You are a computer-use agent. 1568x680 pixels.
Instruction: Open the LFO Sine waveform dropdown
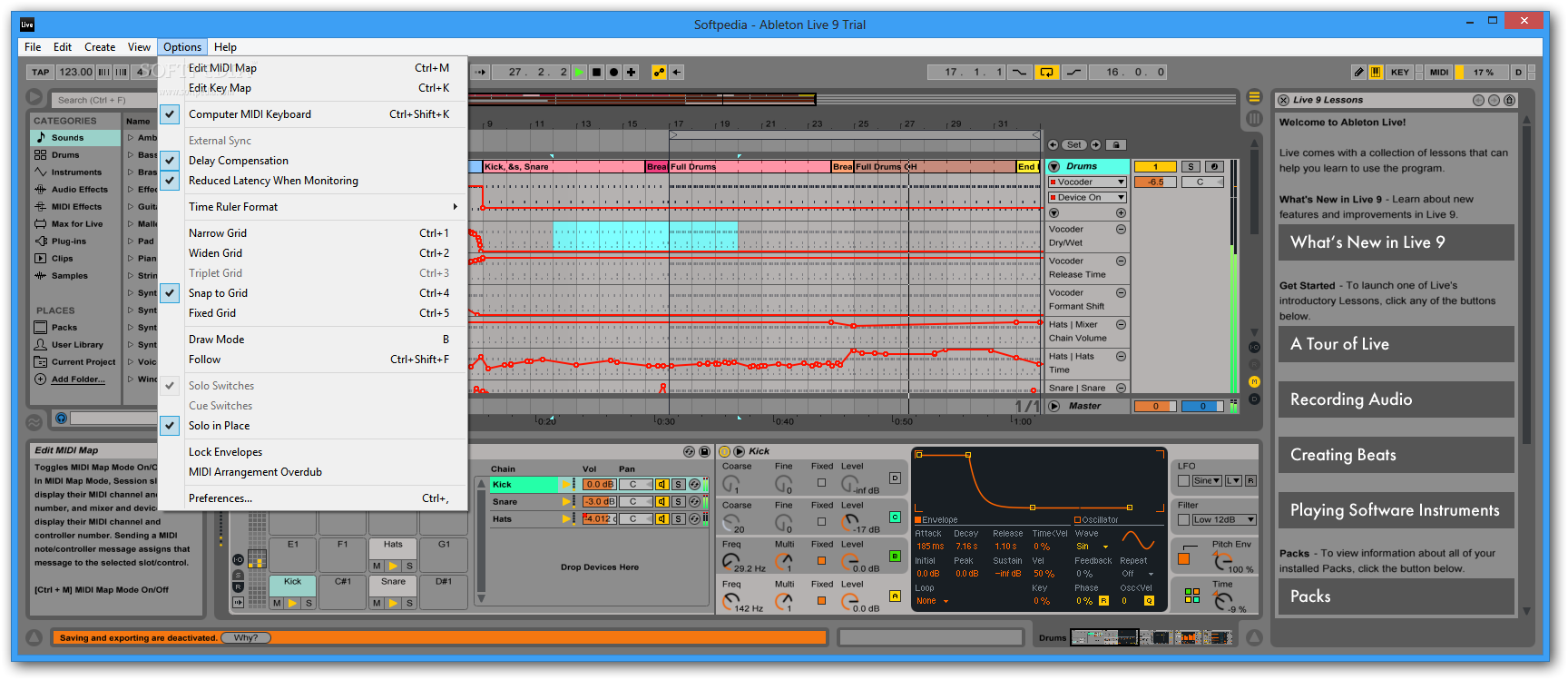coord(1206,480)
